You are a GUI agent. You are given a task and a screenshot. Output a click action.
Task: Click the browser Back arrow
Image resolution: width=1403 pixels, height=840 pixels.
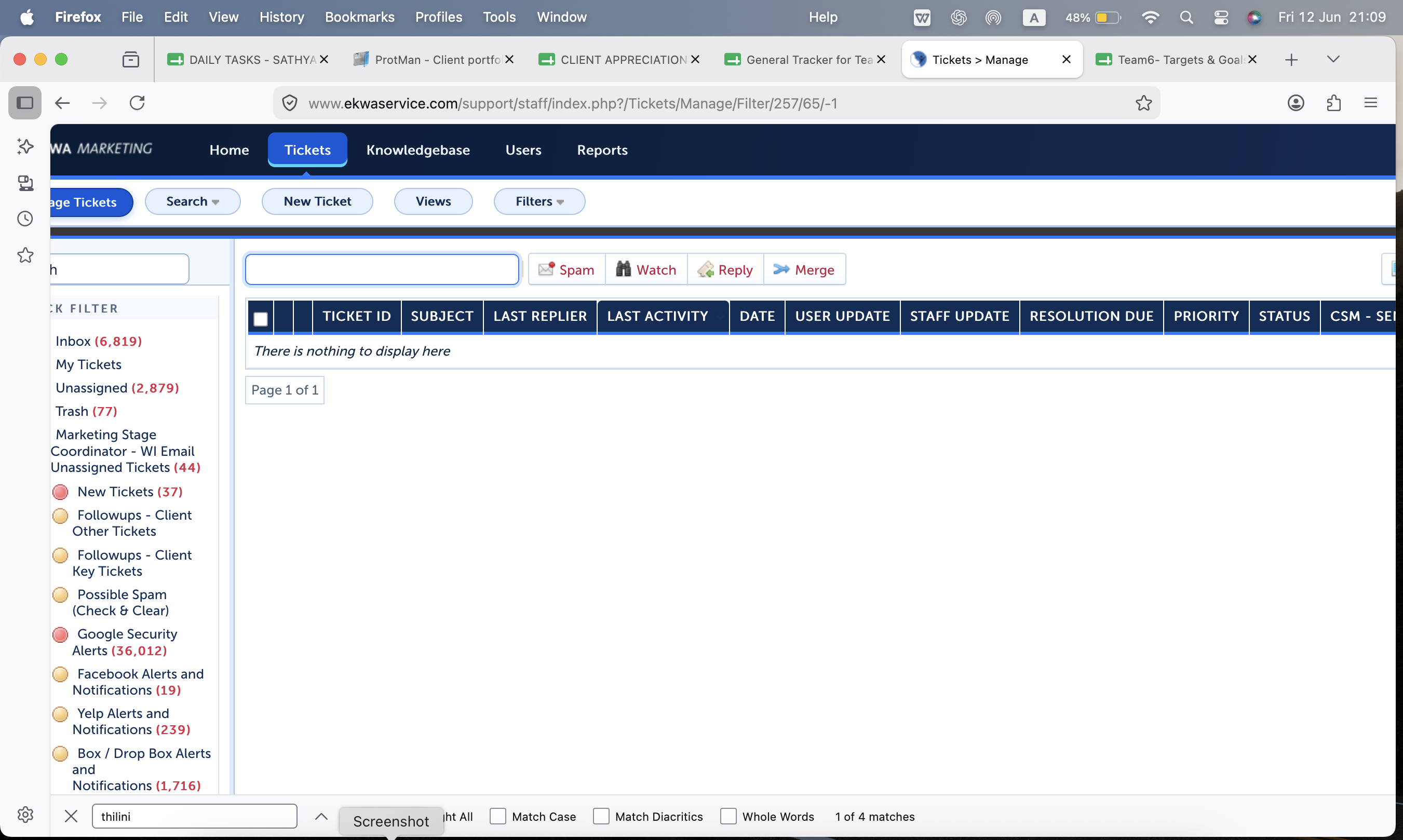62,103
